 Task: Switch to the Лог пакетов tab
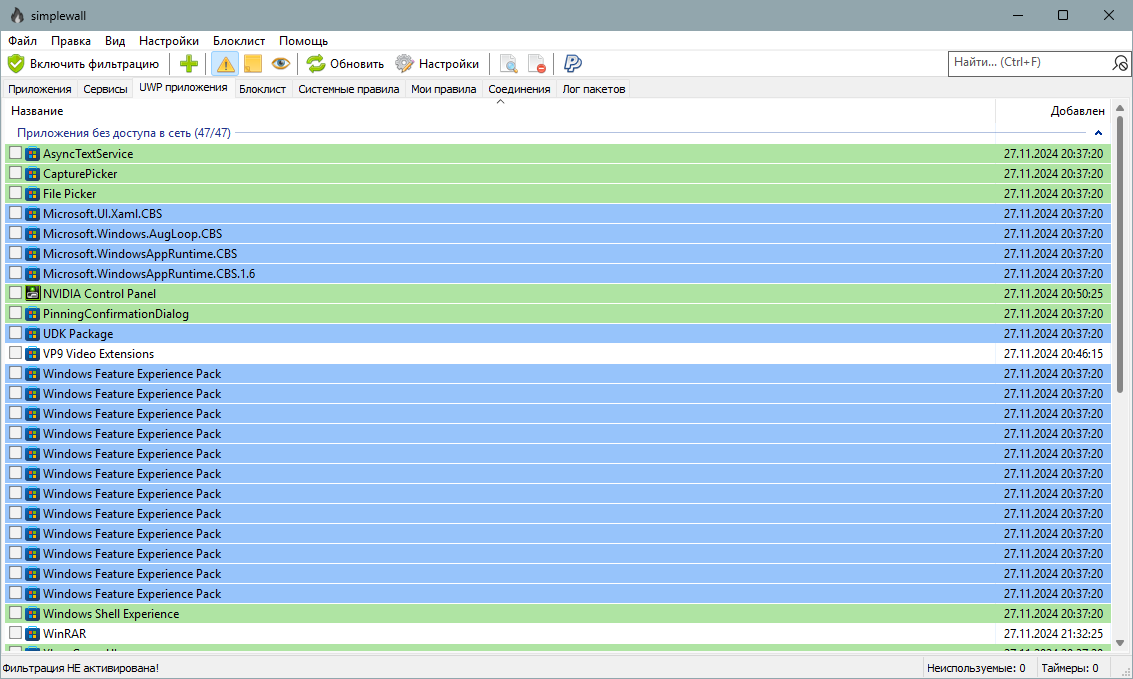594,89
